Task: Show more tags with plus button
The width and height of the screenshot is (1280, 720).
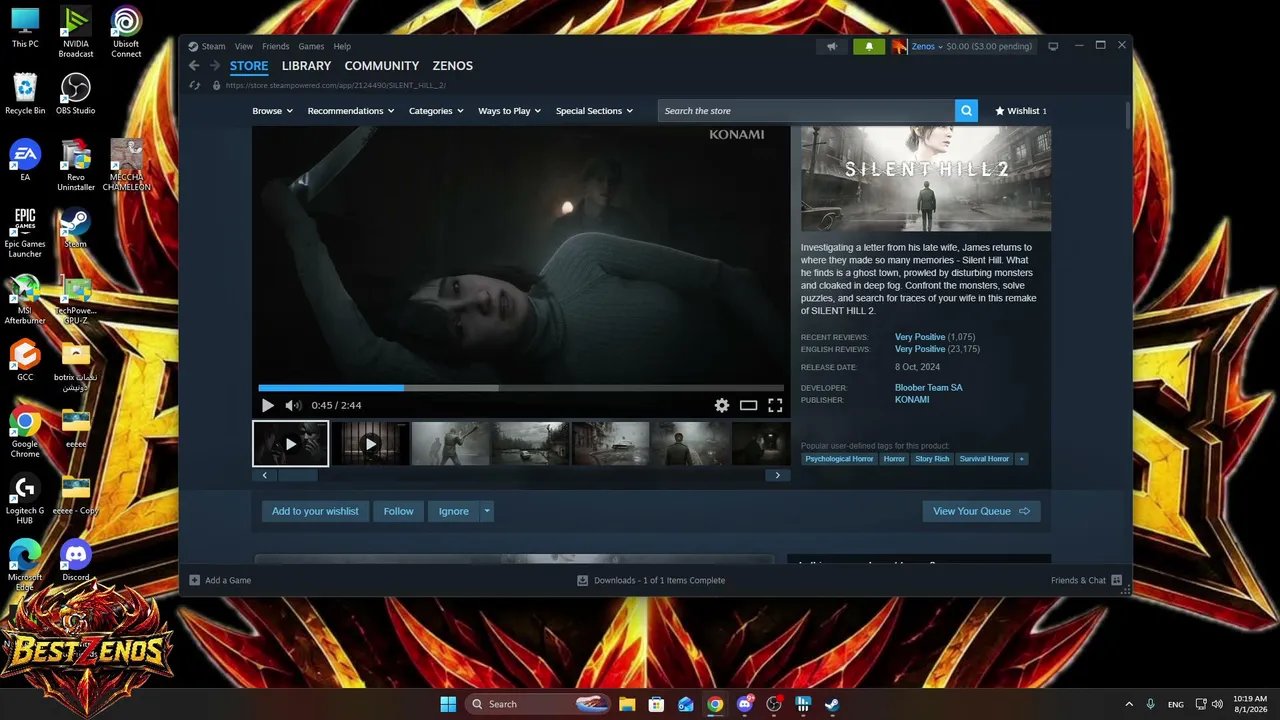Action: click(1021, 459)
